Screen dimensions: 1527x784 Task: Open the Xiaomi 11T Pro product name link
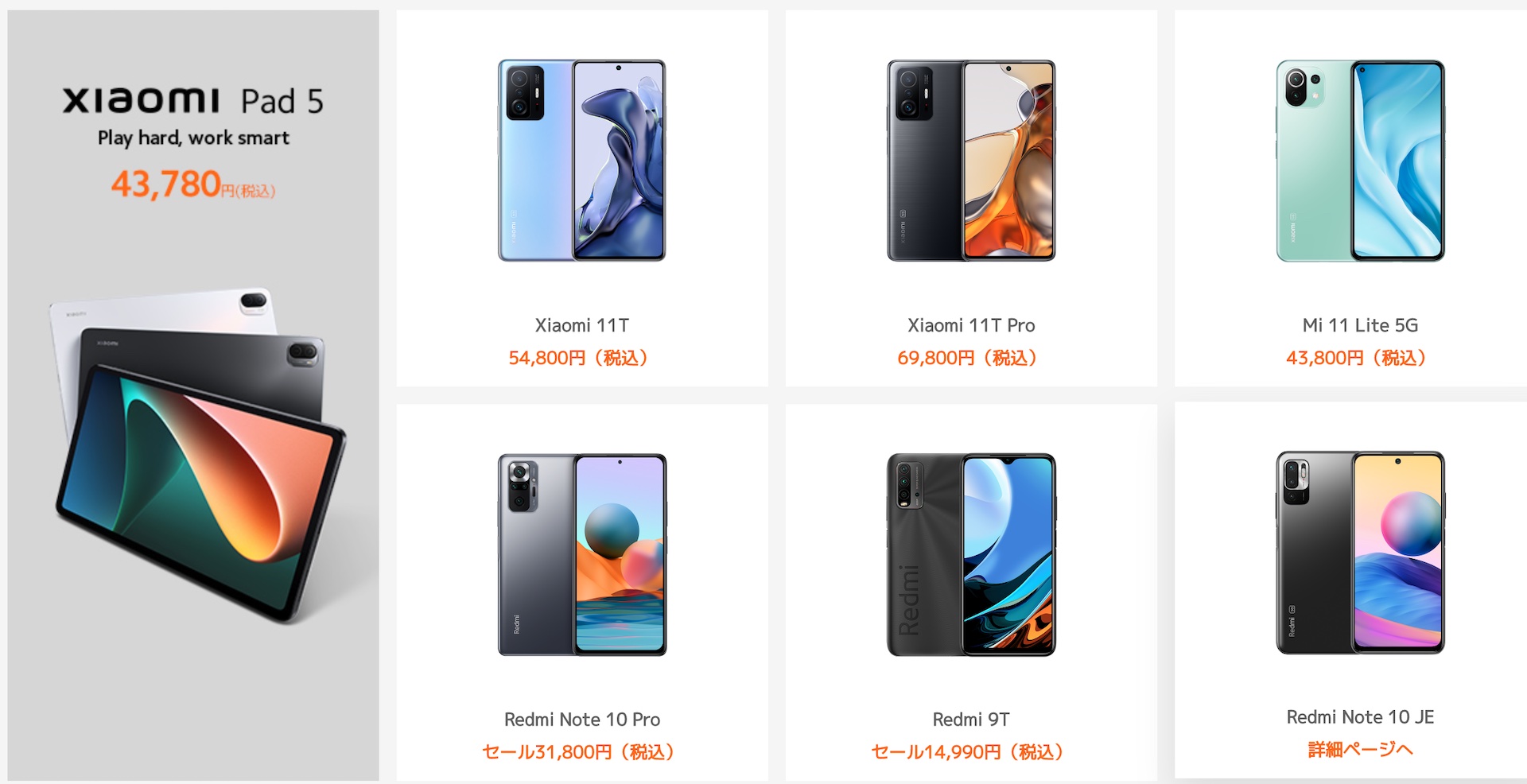point(971,325)
